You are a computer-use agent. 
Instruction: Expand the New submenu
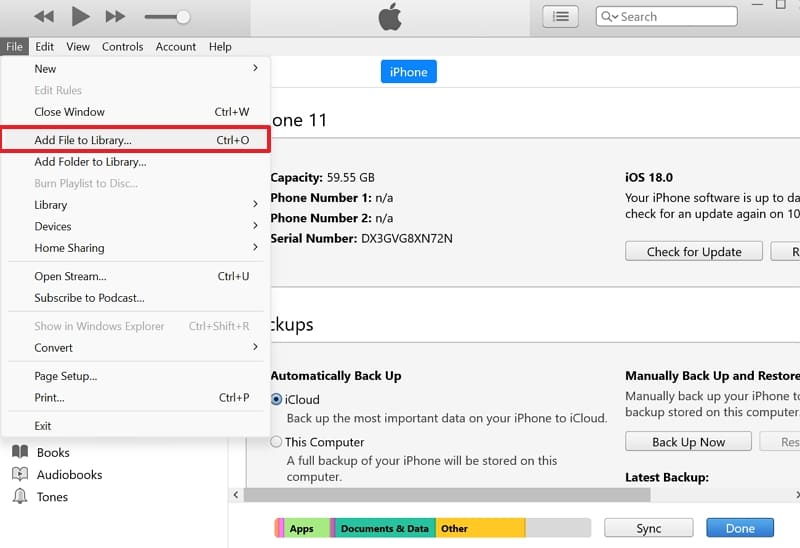tap(135, 68)
